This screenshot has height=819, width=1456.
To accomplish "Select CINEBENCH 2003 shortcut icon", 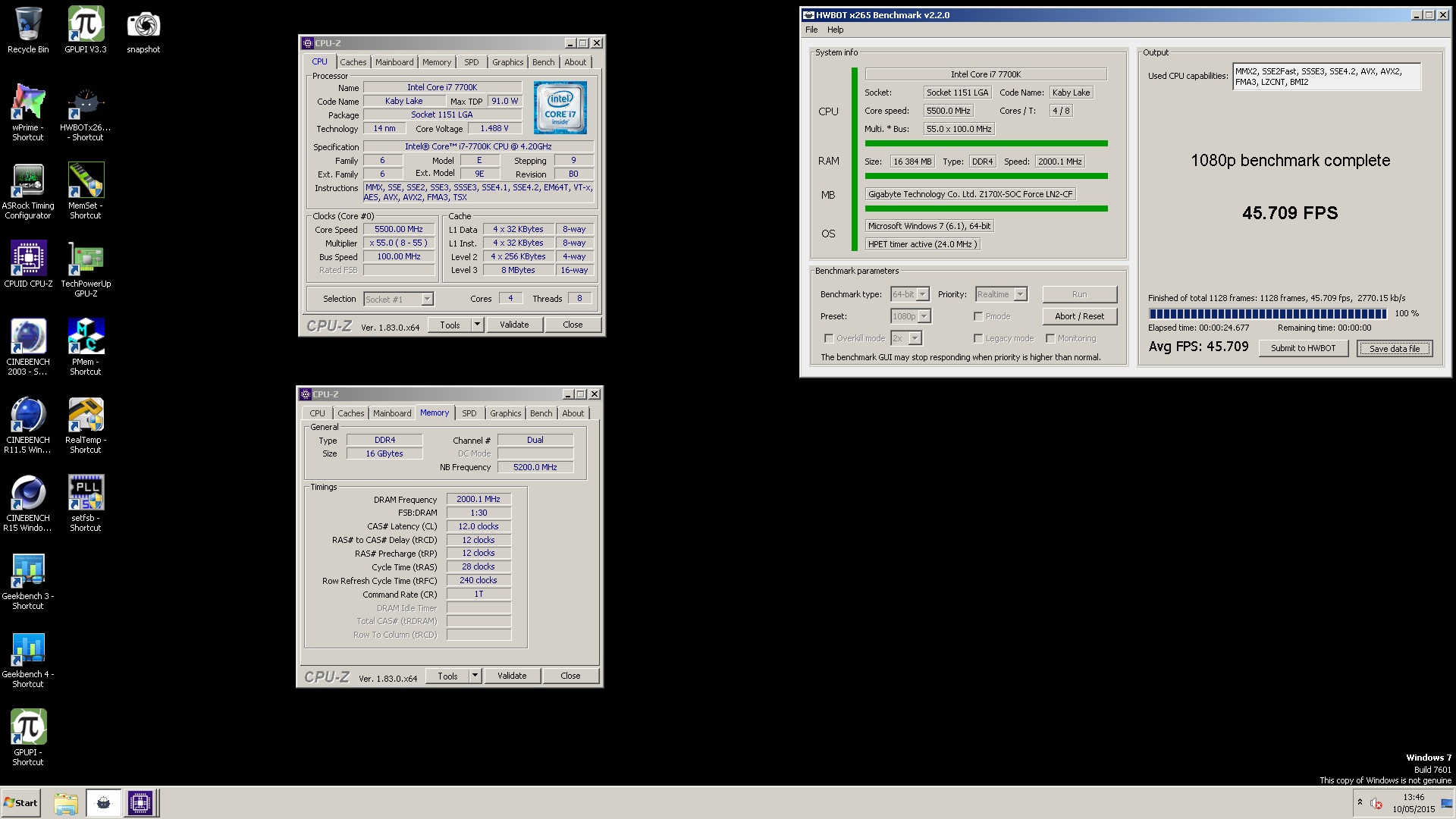I will [x=28, y=347].
